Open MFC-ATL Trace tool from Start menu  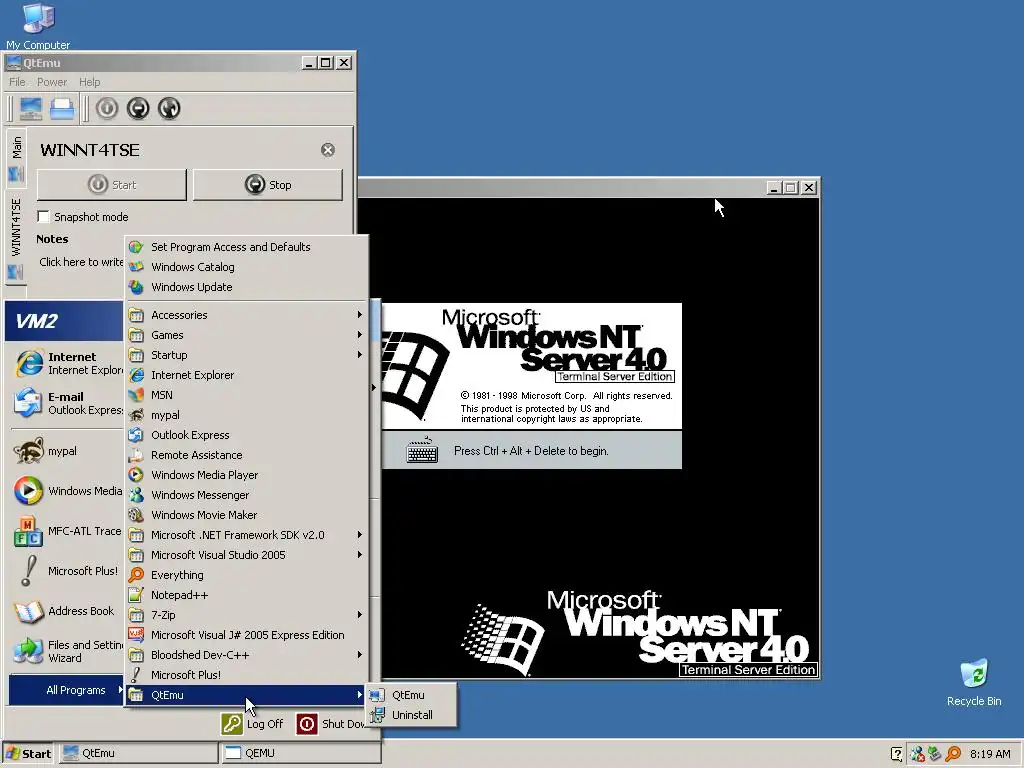[x=67, y=532]
